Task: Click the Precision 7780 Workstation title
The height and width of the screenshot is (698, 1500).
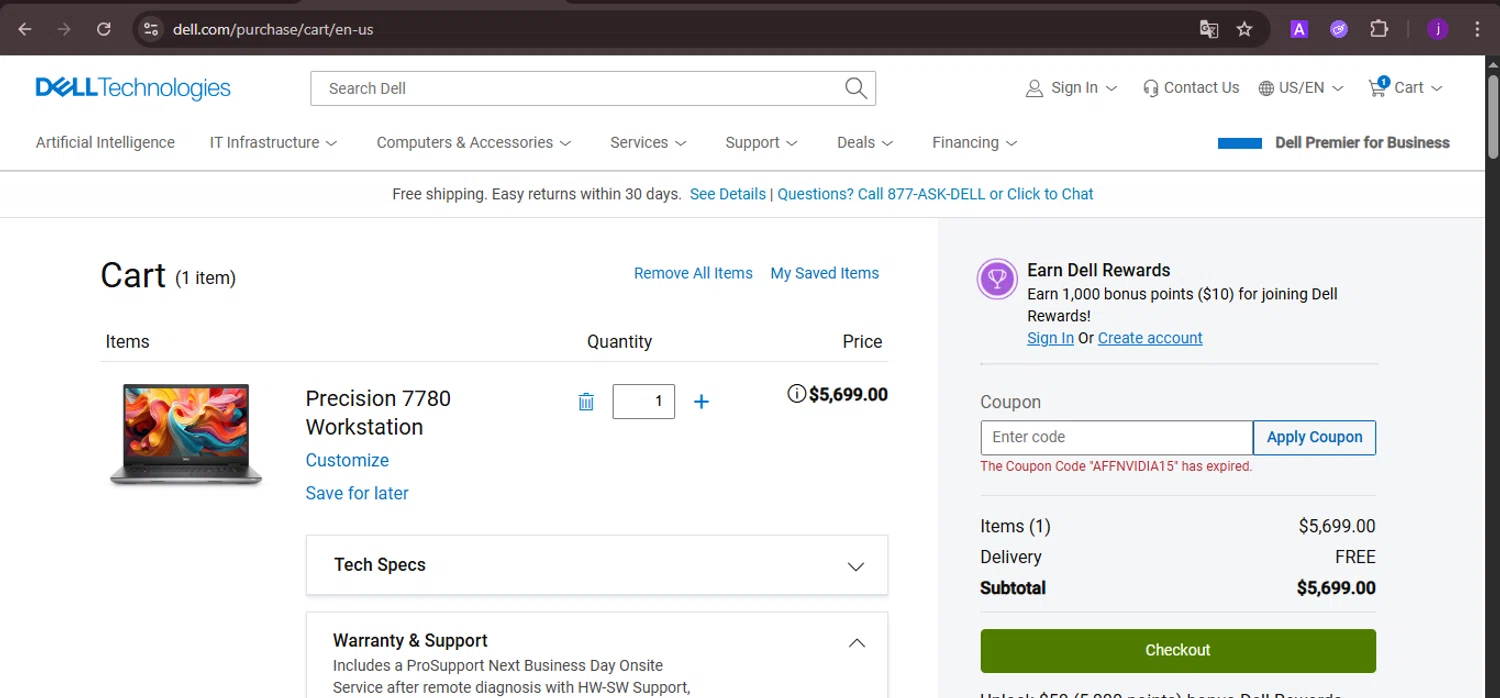Action: click(x=378, y=413)
